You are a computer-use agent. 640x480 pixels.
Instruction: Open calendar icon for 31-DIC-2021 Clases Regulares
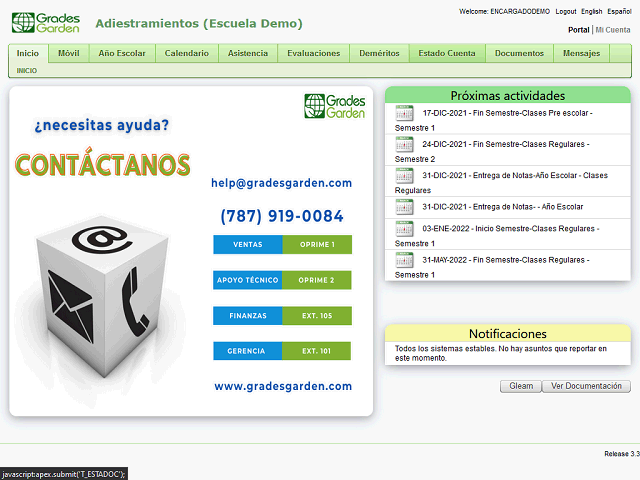[404, 176]
